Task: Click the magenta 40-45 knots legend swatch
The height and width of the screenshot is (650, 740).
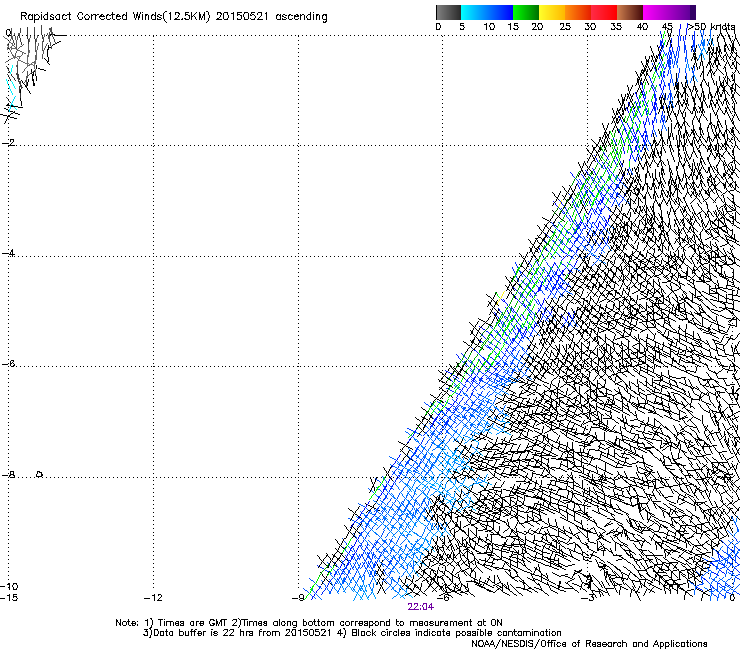Action: 656,12
